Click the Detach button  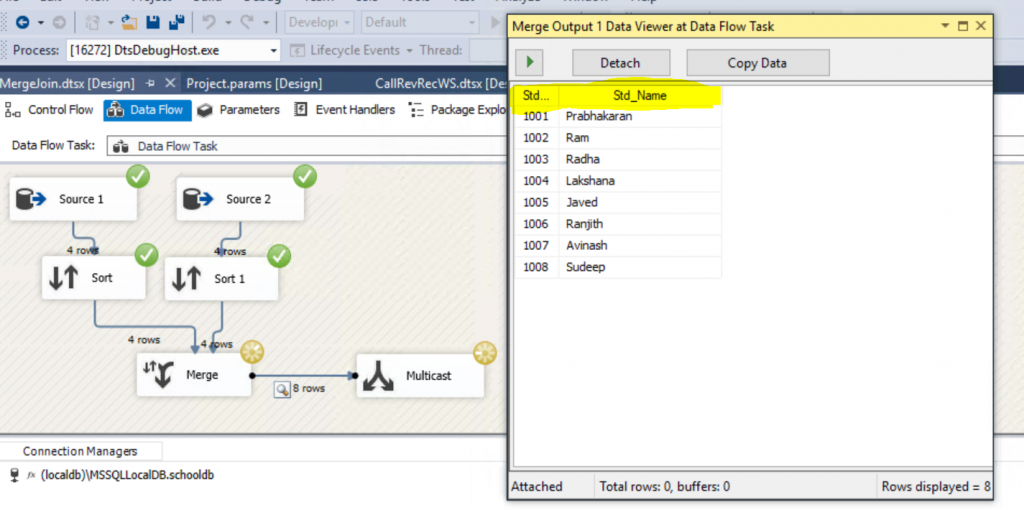pyautogui.click(x=621, y=63)
